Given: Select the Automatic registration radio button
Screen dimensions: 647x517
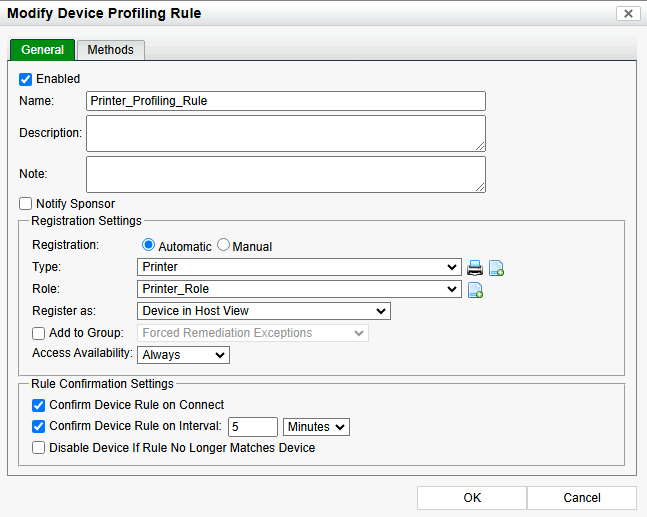Looking at the screenshot, I should pyautogui.click(x=149, y=246).
